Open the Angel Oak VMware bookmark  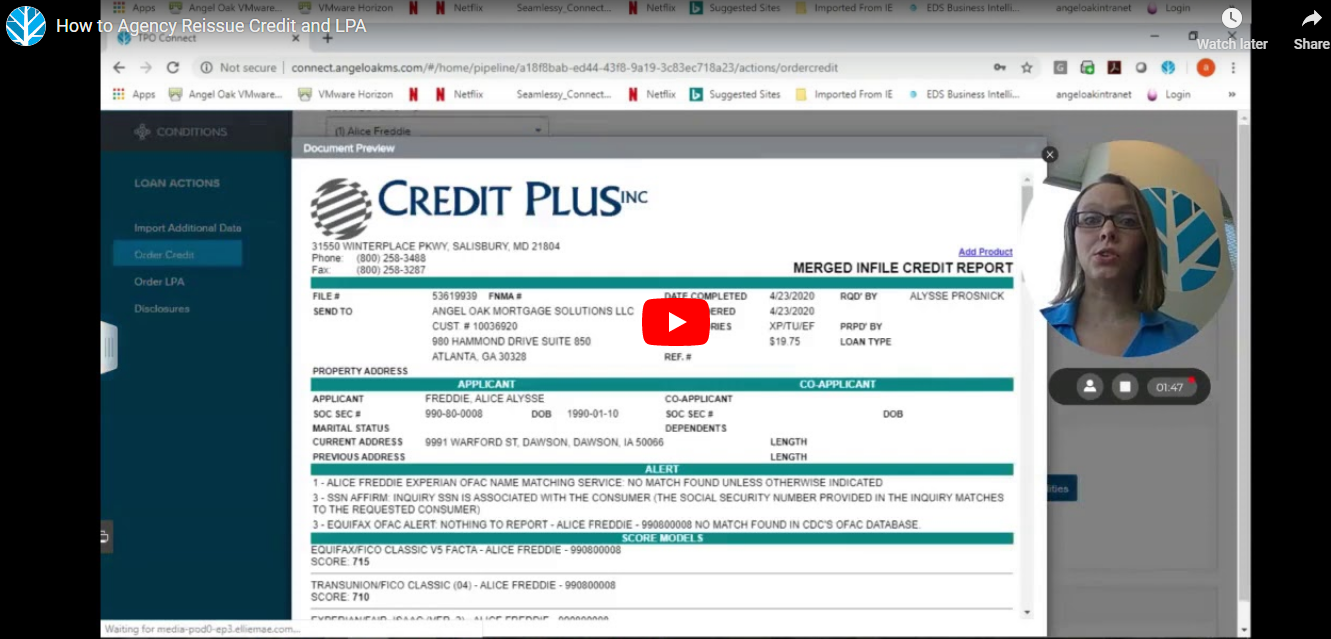225,94
